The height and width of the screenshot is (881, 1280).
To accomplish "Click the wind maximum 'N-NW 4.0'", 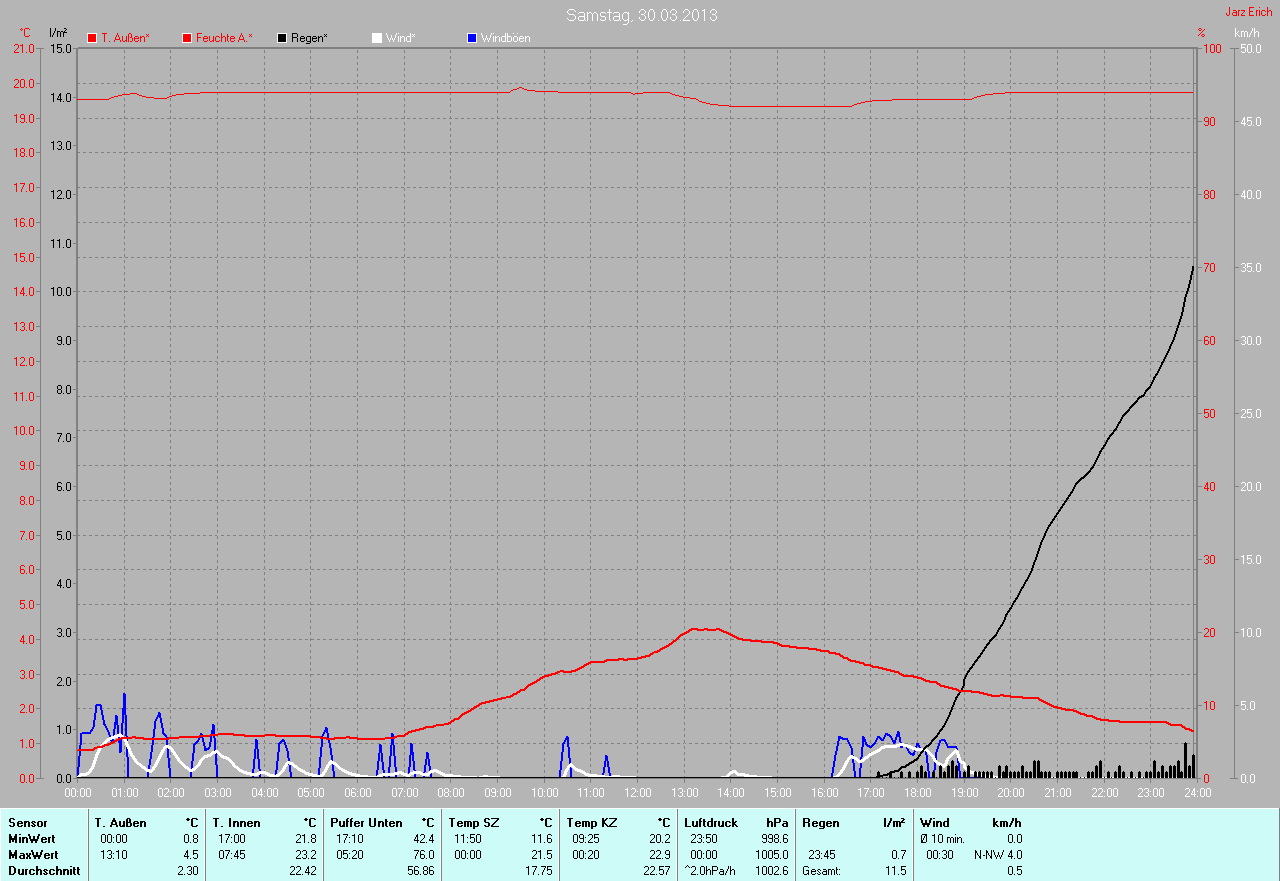I will pyautogui.click(x=998, y=855).
